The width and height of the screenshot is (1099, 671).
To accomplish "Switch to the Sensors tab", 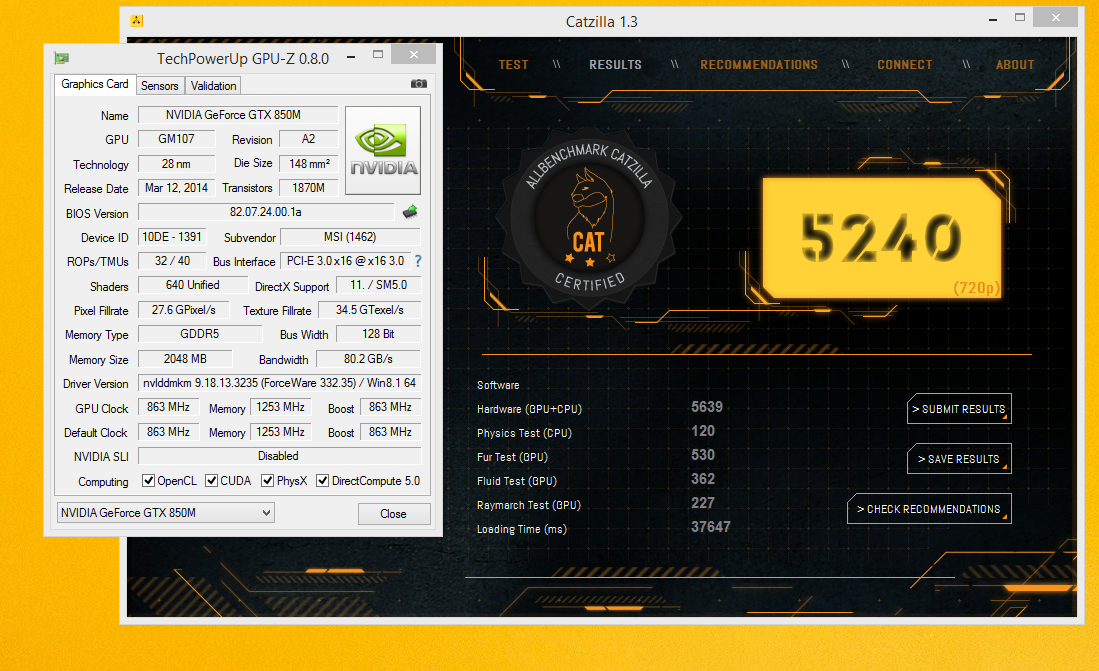I will coord(160,86).
